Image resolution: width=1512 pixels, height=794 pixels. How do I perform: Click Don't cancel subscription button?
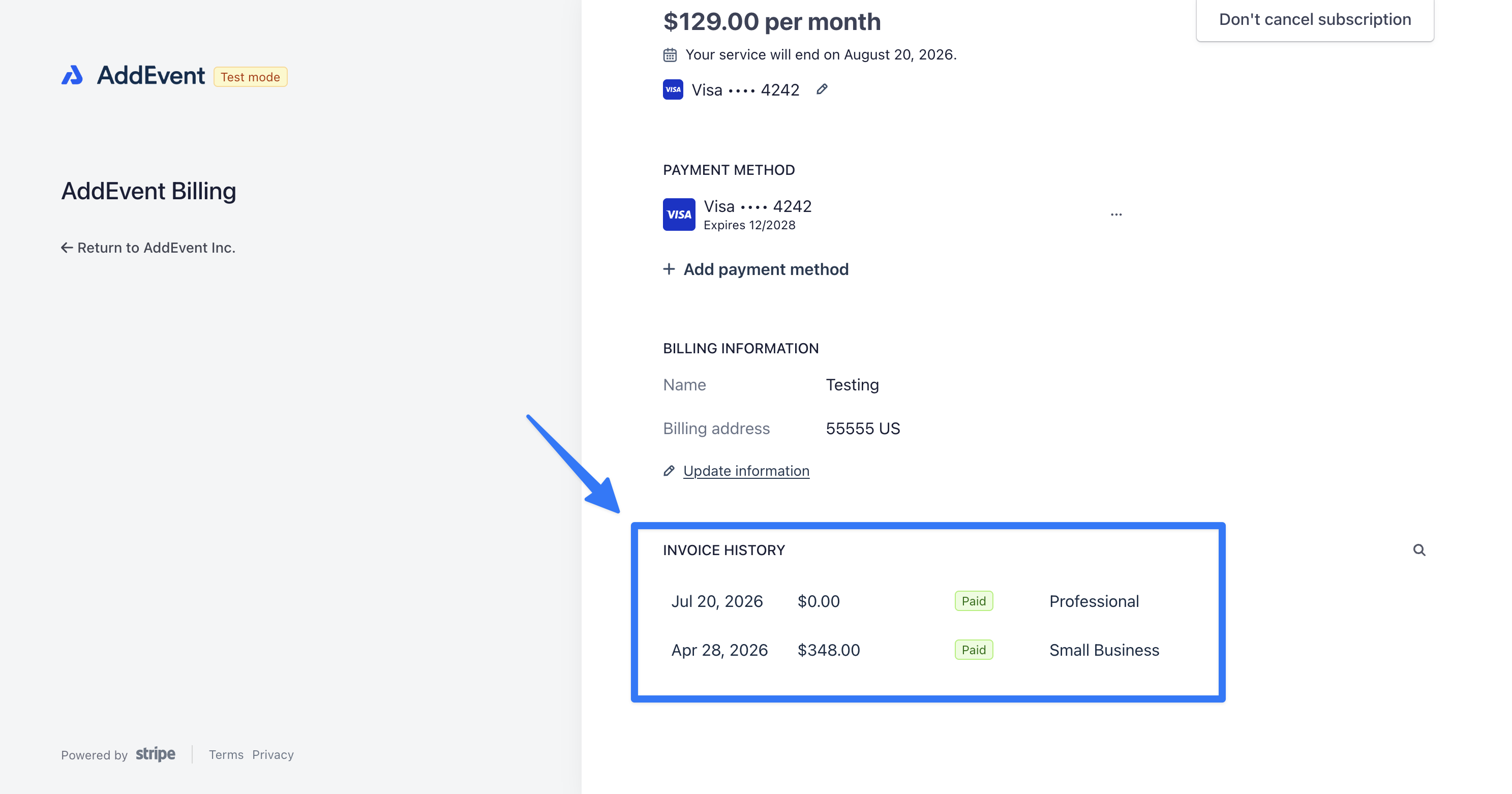click(1315, 19)
